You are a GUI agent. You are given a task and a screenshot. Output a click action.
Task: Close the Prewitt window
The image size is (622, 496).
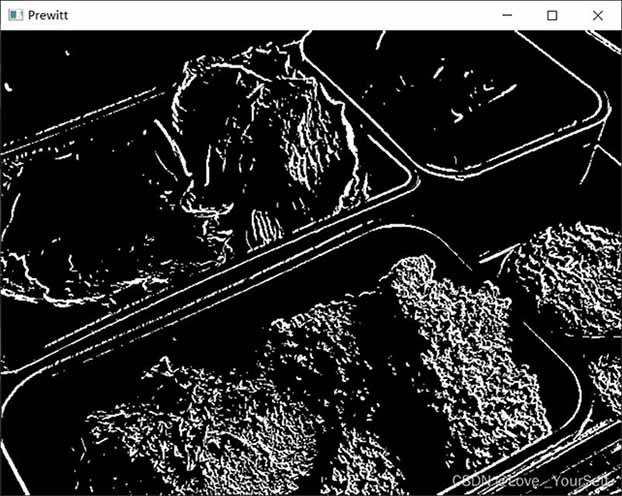tap(598, 15)
